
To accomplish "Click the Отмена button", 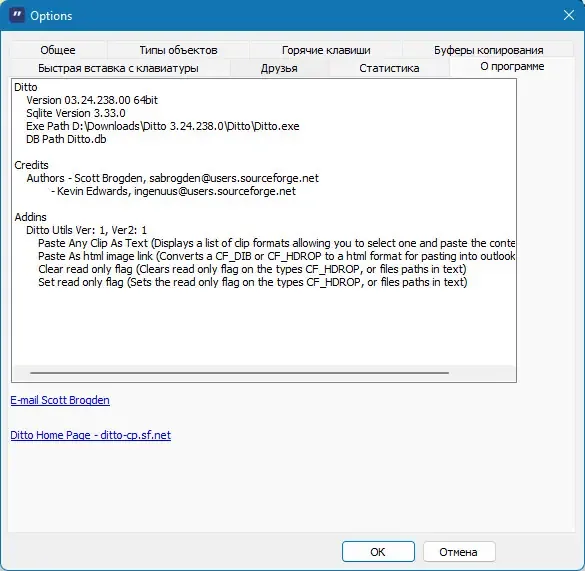I will click(x=459, y=552).
